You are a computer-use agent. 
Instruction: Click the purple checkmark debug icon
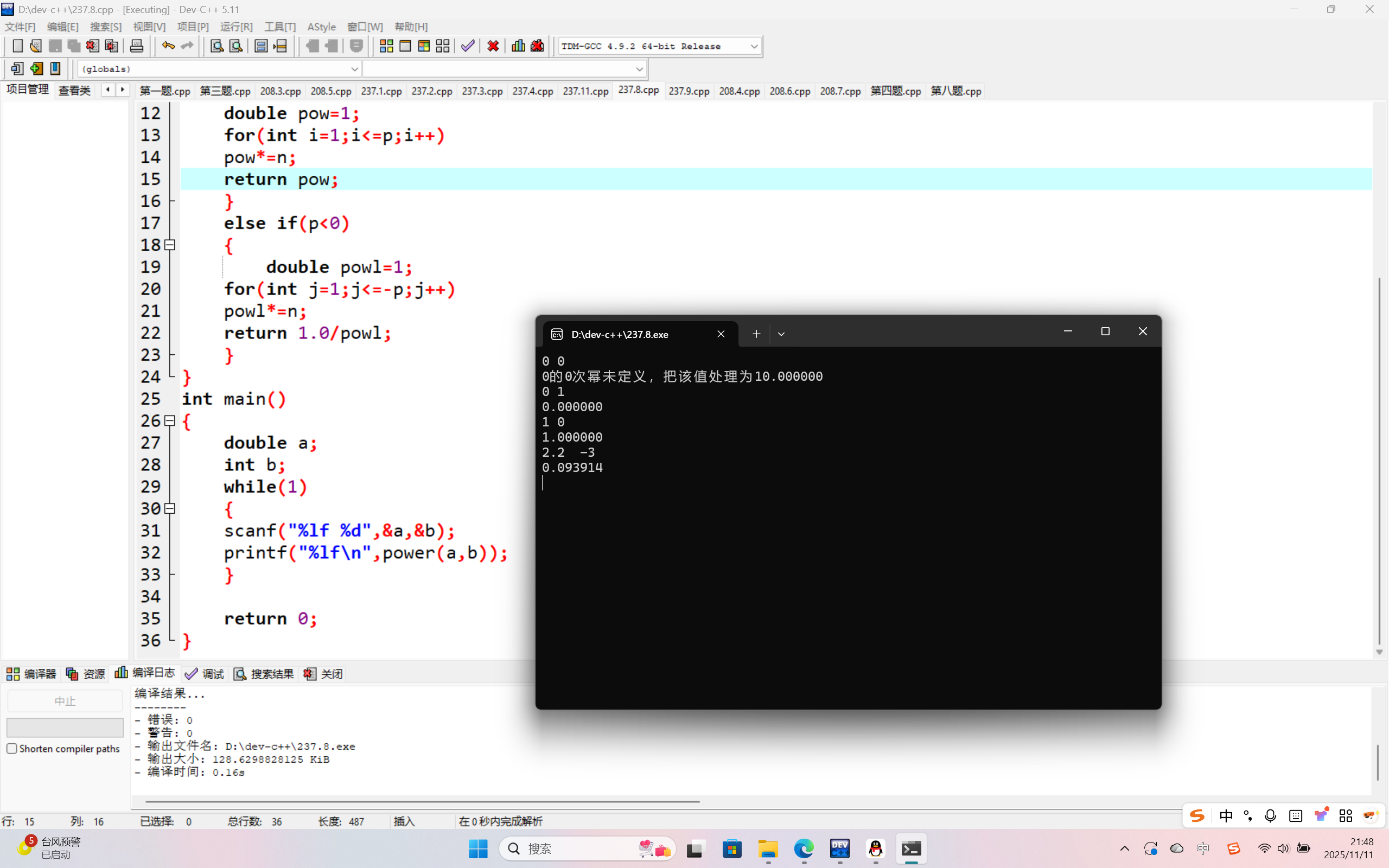coord(468,46)
